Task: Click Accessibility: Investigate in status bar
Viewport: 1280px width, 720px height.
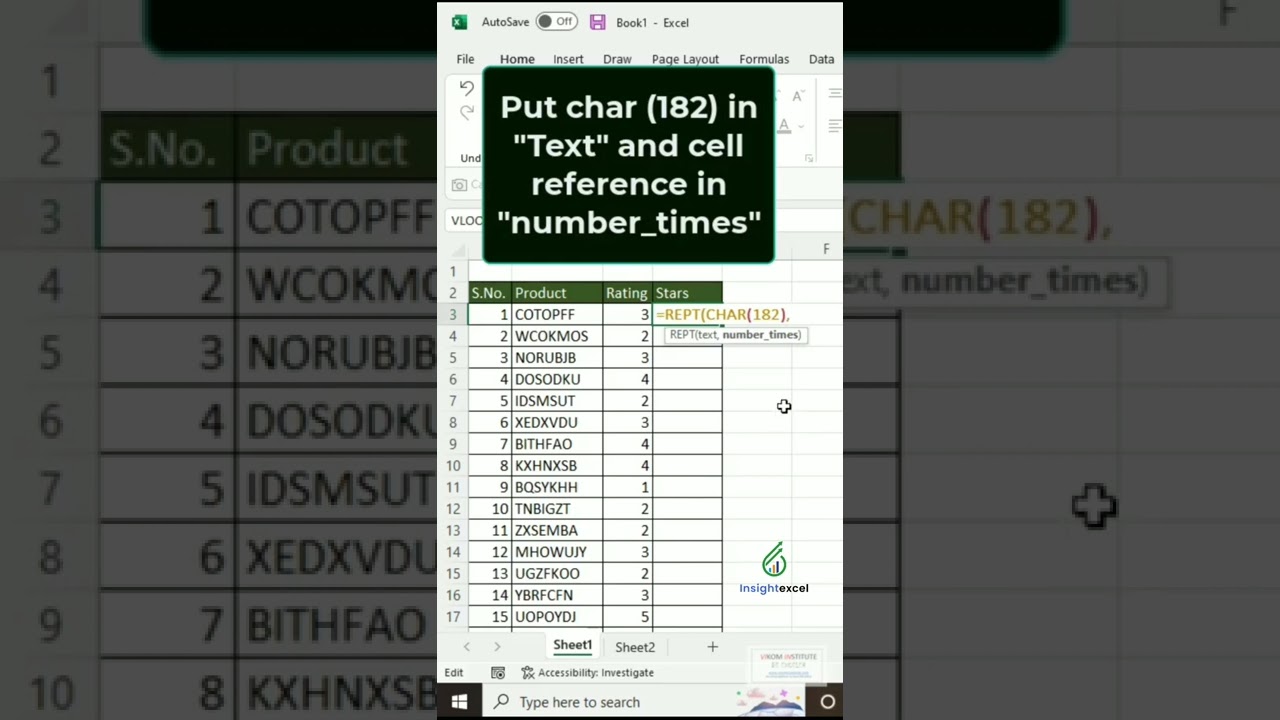Action: pyautogui.click(x=588, y=673)
